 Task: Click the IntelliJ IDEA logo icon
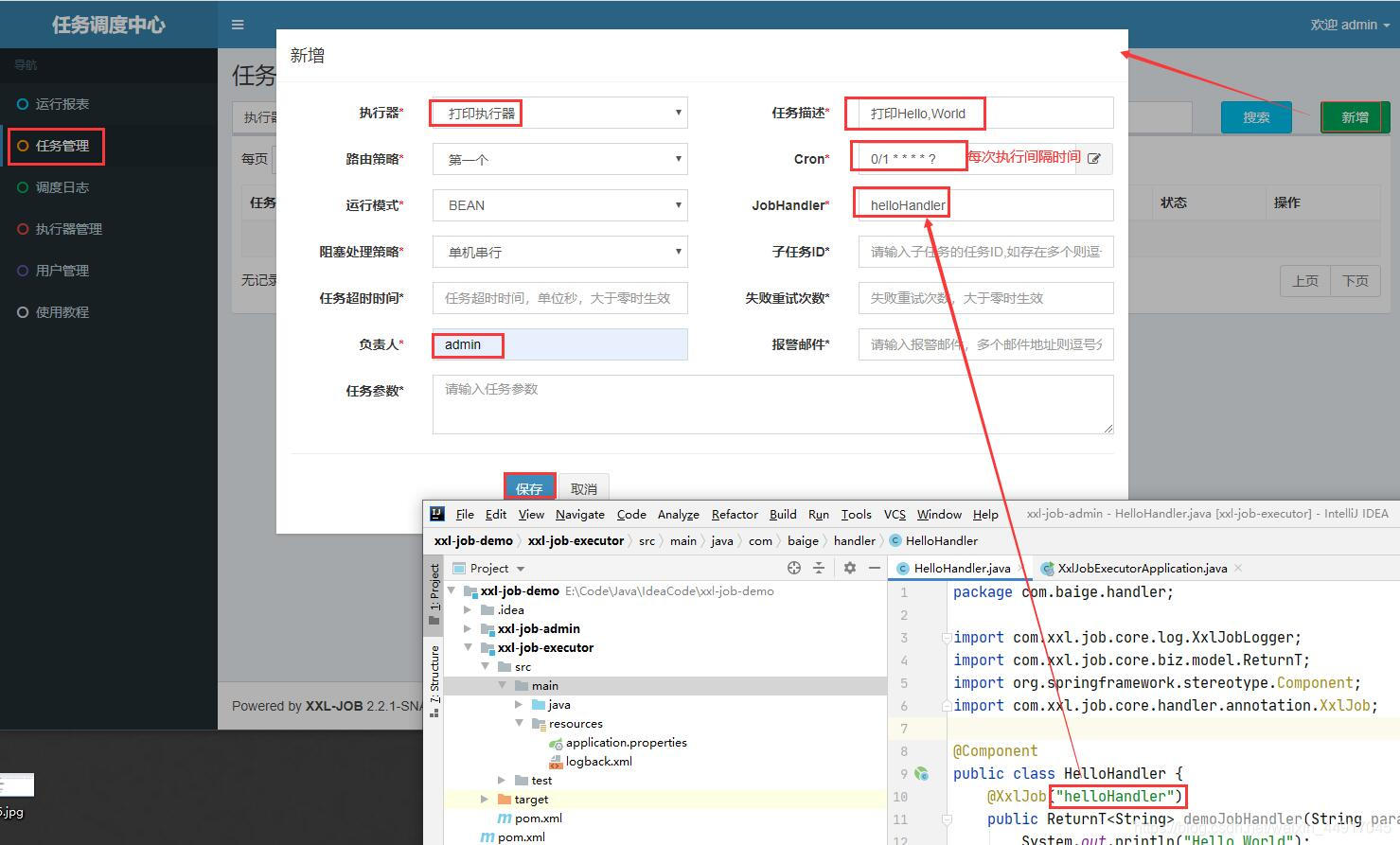click(x=437, y=514)
